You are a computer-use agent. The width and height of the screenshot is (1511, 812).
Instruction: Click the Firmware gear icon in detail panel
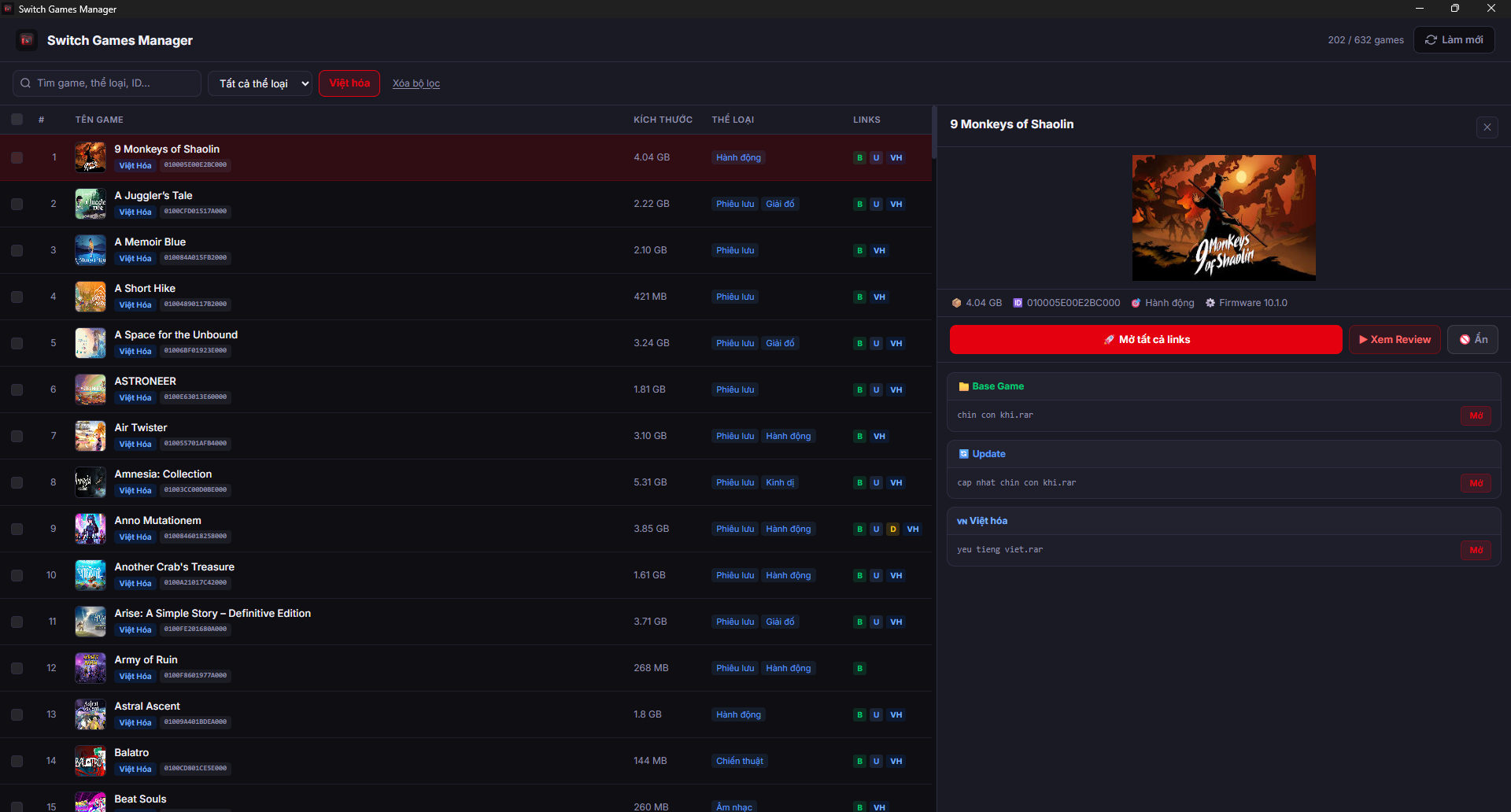tap(1210, 303)
